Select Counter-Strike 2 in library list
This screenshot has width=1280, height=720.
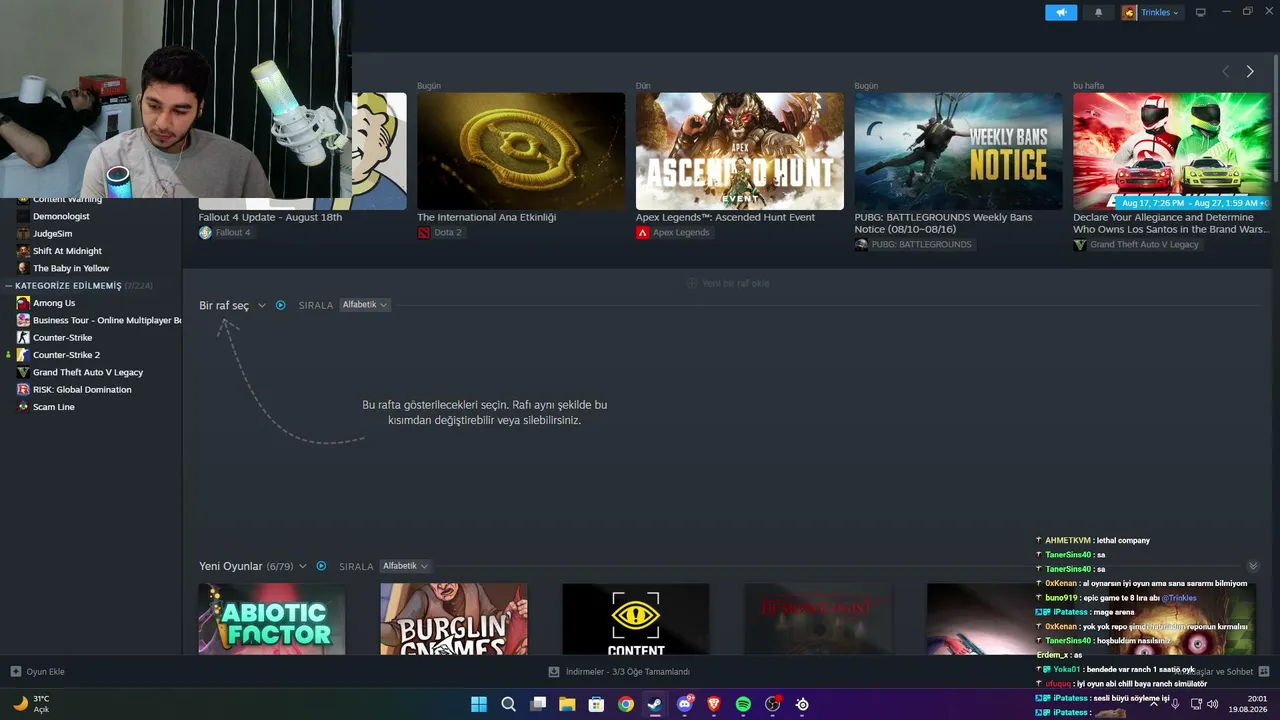coord(66,355)
